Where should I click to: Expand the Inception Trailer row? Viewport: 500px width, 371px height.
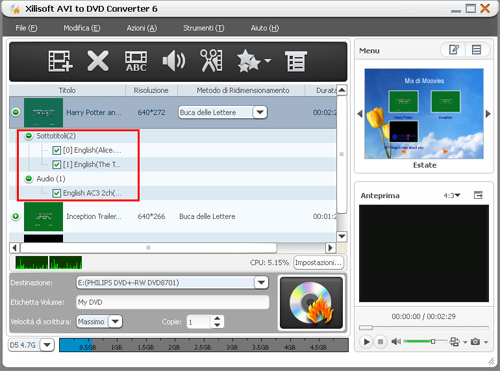[16, 216]
